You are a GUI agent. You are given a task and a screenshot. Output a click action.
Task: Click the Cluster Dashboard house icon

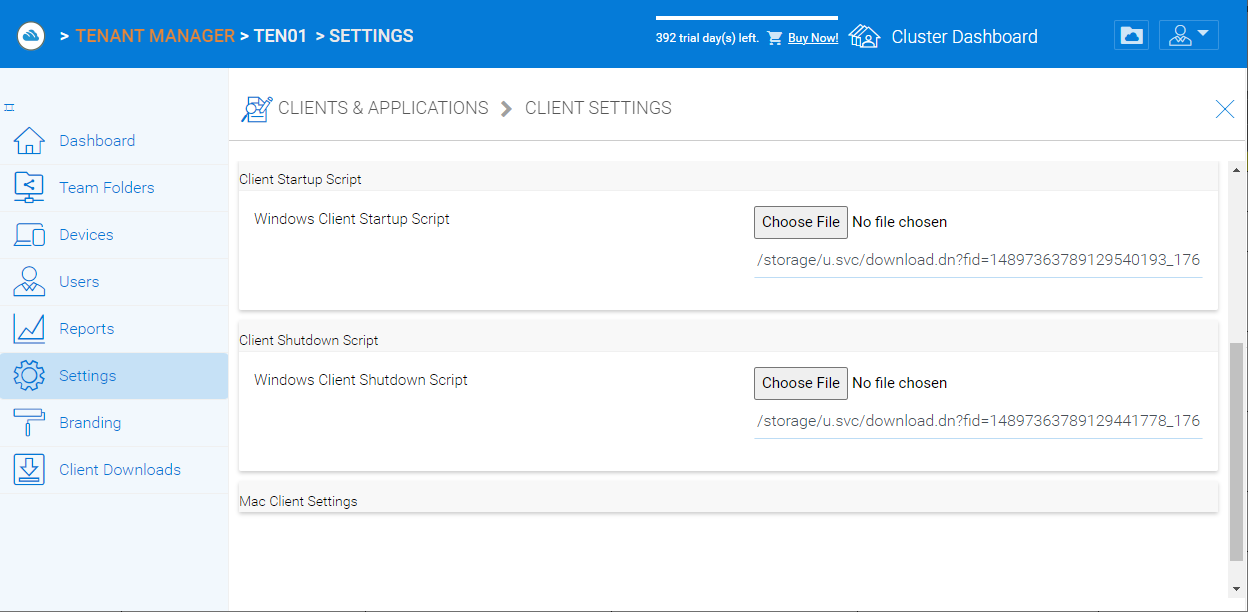coord(864,37)
